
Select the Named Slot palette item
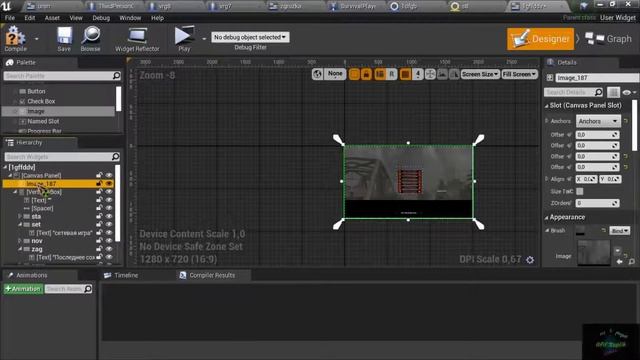tap(43, 121)
